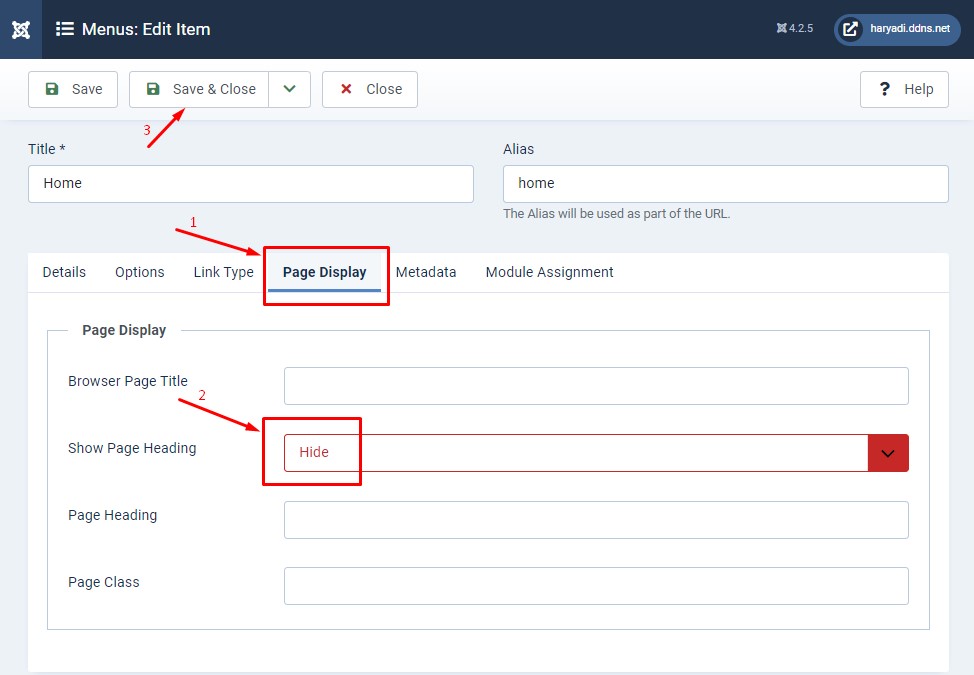Select the Link Type tab

pyautogui.click(x=223, y=272)
